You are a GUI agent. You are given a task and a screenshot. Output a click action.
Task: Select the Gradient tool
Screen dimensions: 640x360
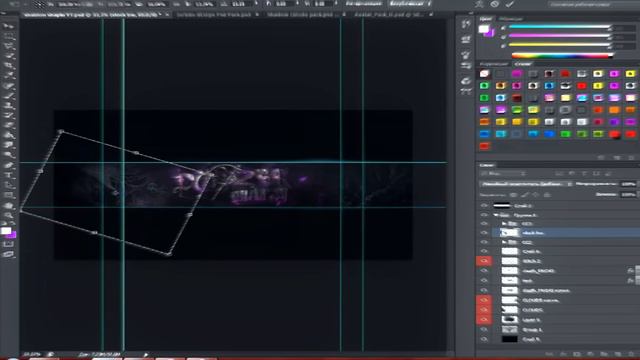[x=9, y=135]
